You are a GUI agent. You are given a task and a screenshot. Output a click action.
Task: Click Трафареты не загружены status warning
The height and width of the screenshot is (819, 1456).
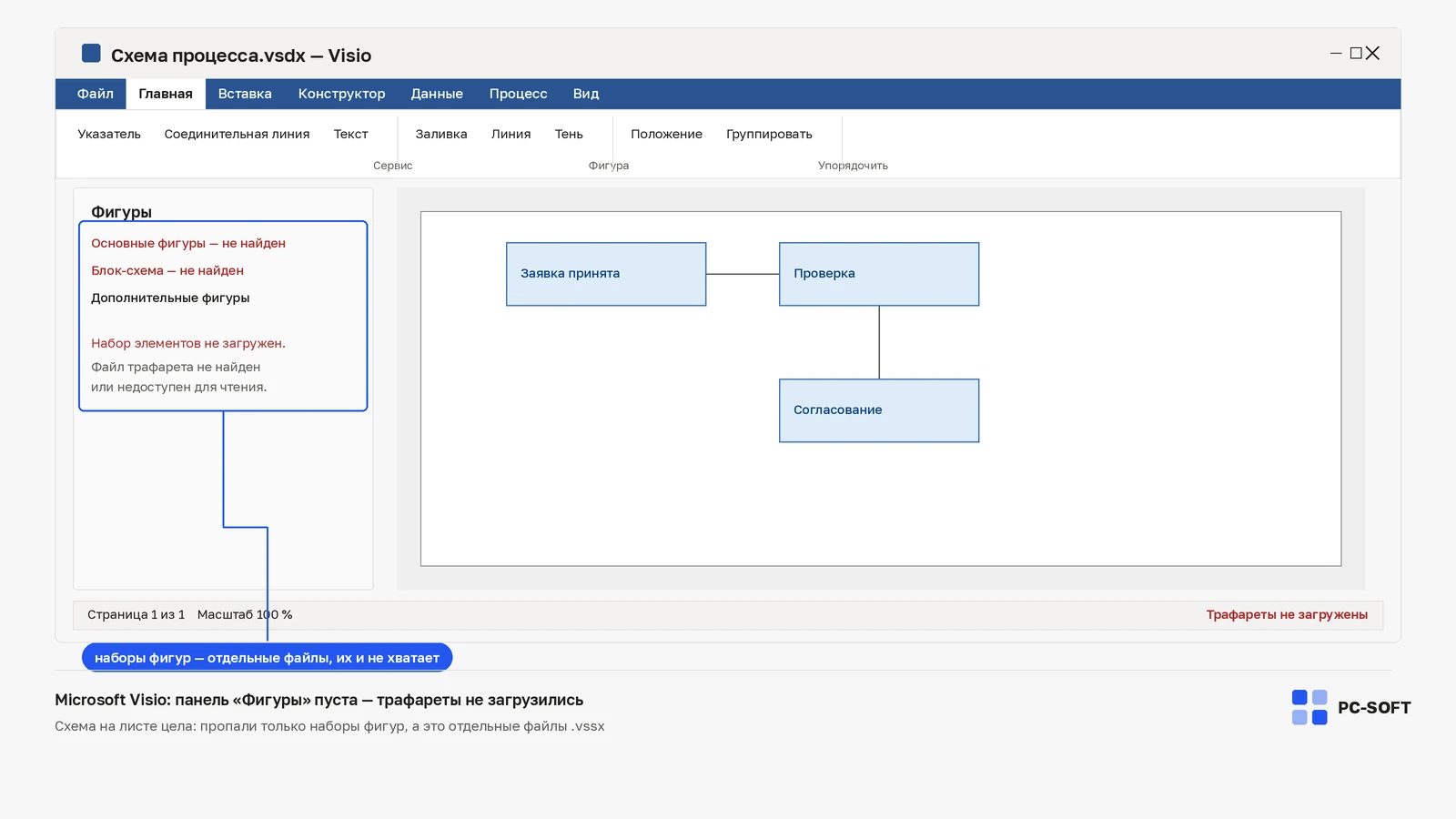1287,614
